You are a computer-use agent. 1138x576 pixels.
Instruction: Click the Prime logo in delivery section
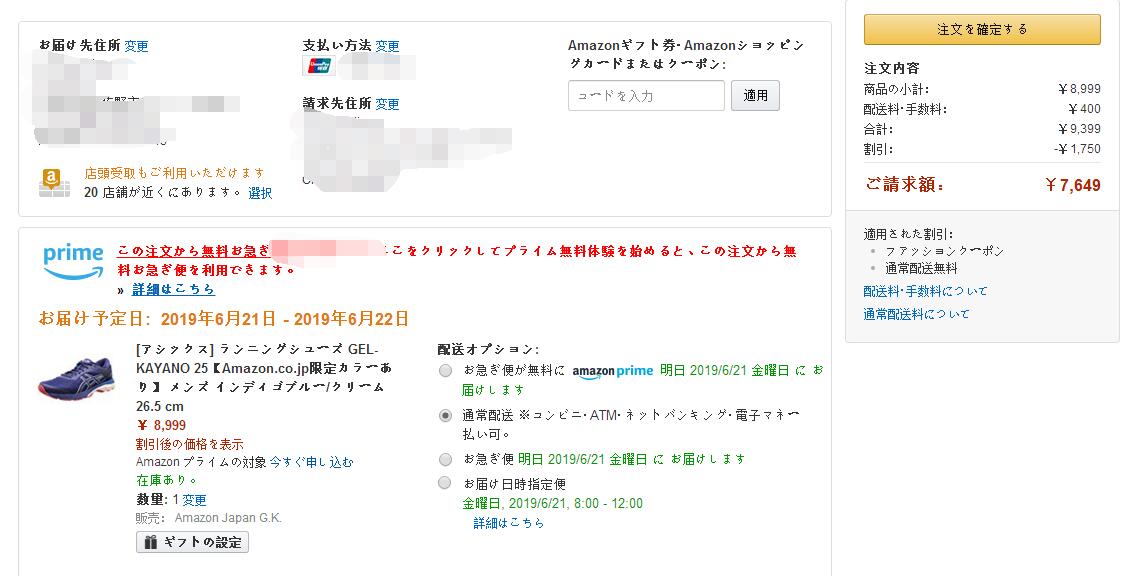[73, 262]
